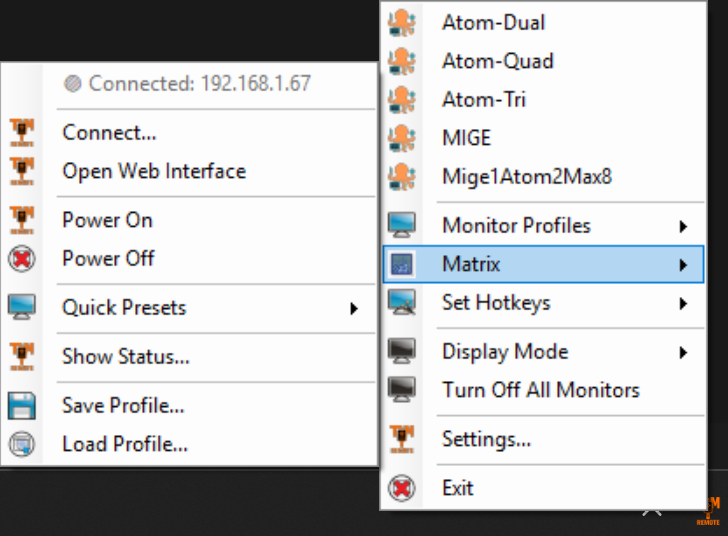Click the grey status dot next to Connected
728x536 pixels.
[x=73, y=84]
